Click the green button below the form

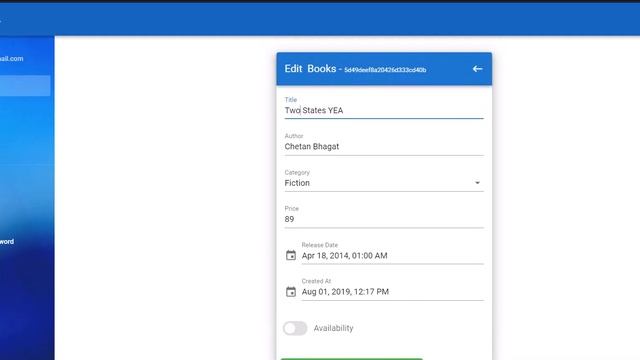(351, 359)
